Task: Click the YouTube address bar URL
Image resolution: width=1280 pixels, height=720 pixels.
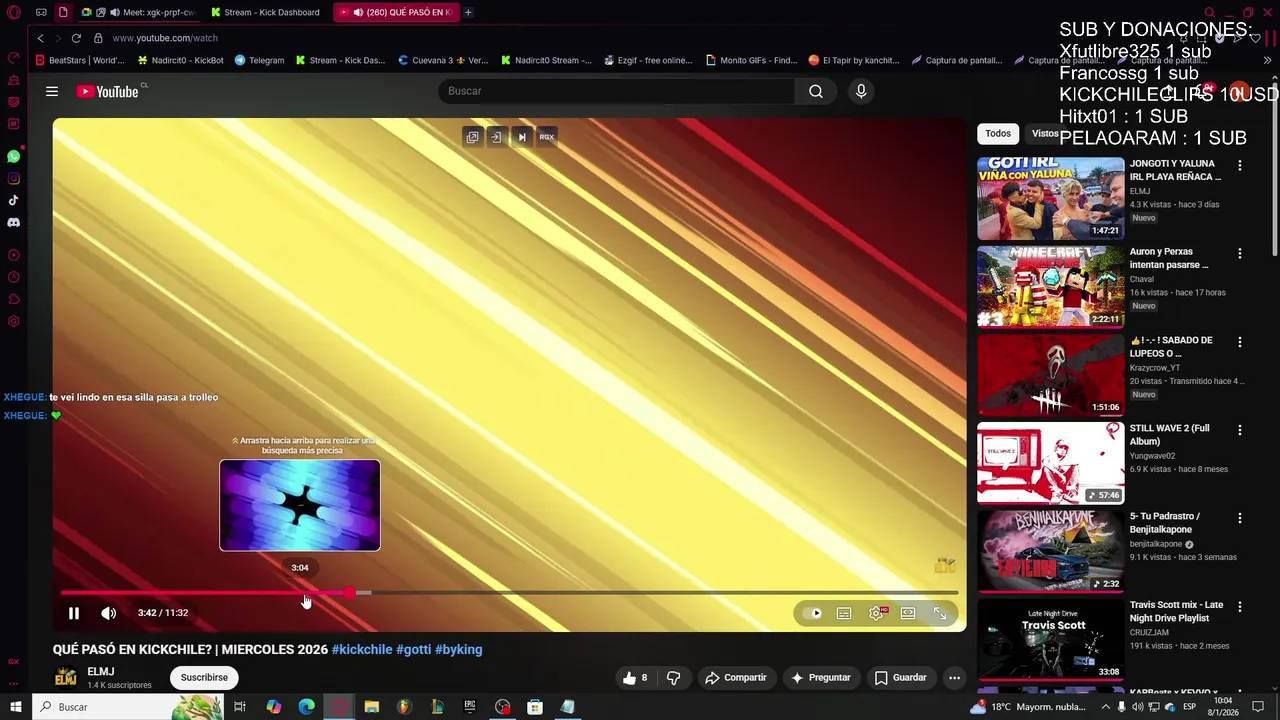Action: click(x=165, y=38)
